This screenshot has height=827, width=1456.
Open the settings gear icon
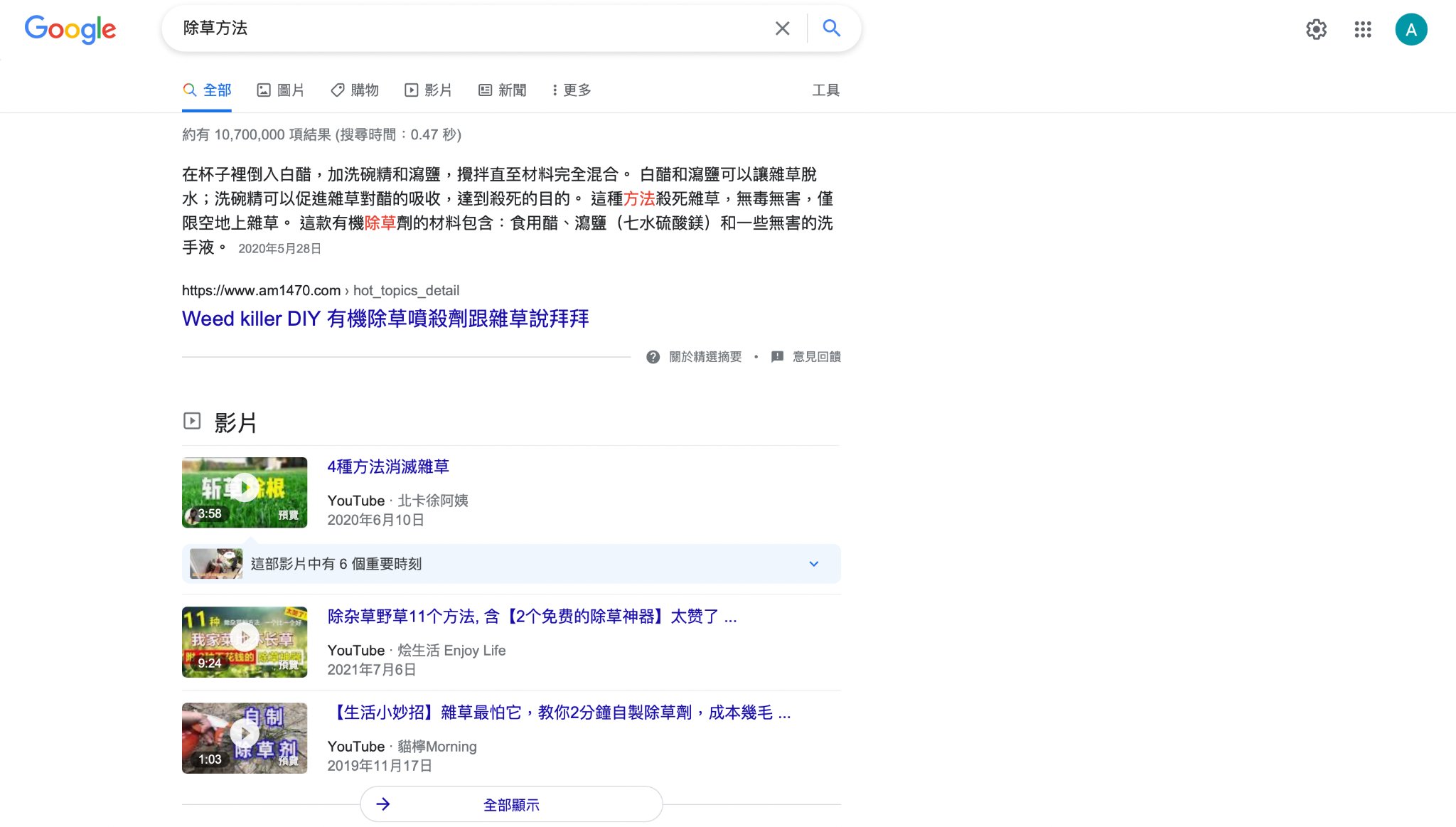(1316, 29)
